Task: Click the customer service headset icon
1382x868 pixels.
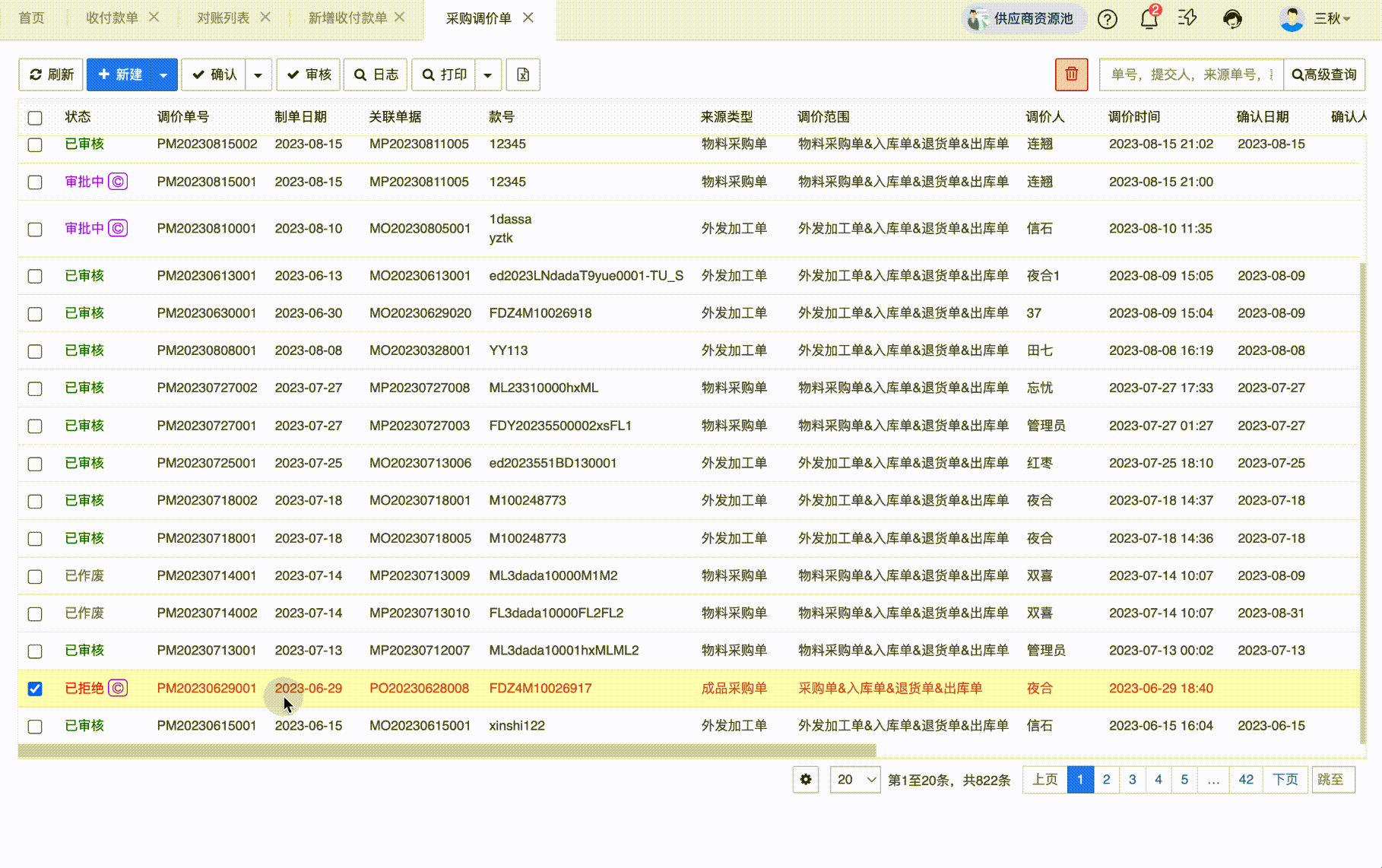Action: (x=1232, y=19)
